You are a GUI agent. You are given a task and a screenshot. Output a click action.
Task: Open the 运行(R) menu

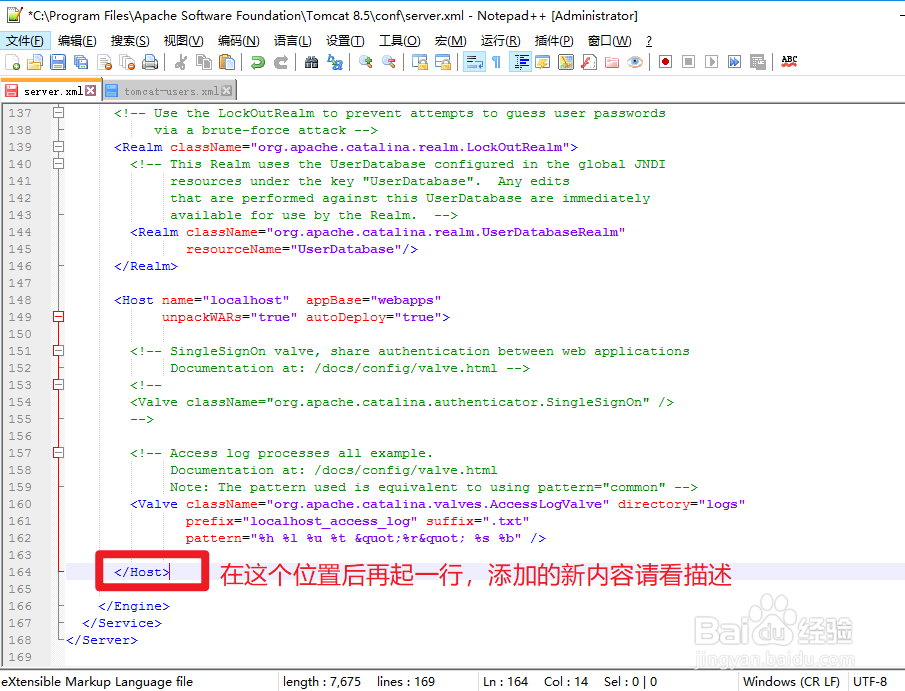click(x=500, y=41)
